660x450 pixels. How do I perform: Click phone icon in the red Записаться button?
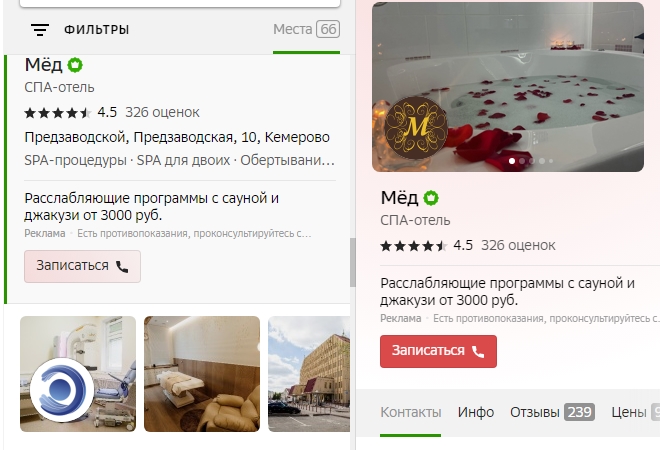(x=478, y=351)
